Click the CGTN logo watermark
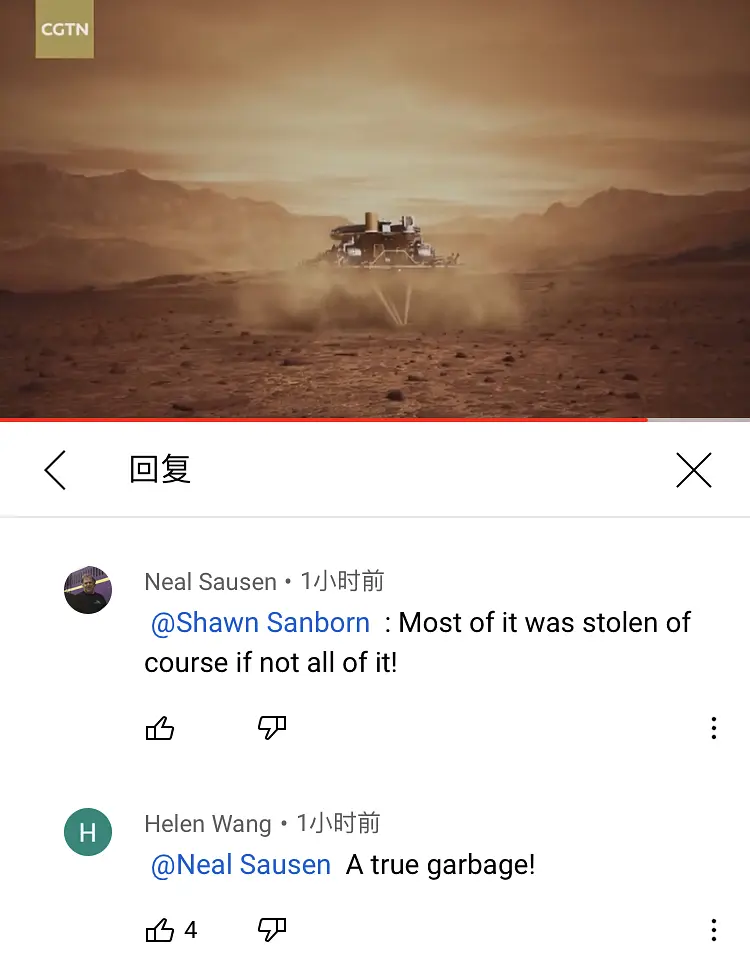 [64, 29]
